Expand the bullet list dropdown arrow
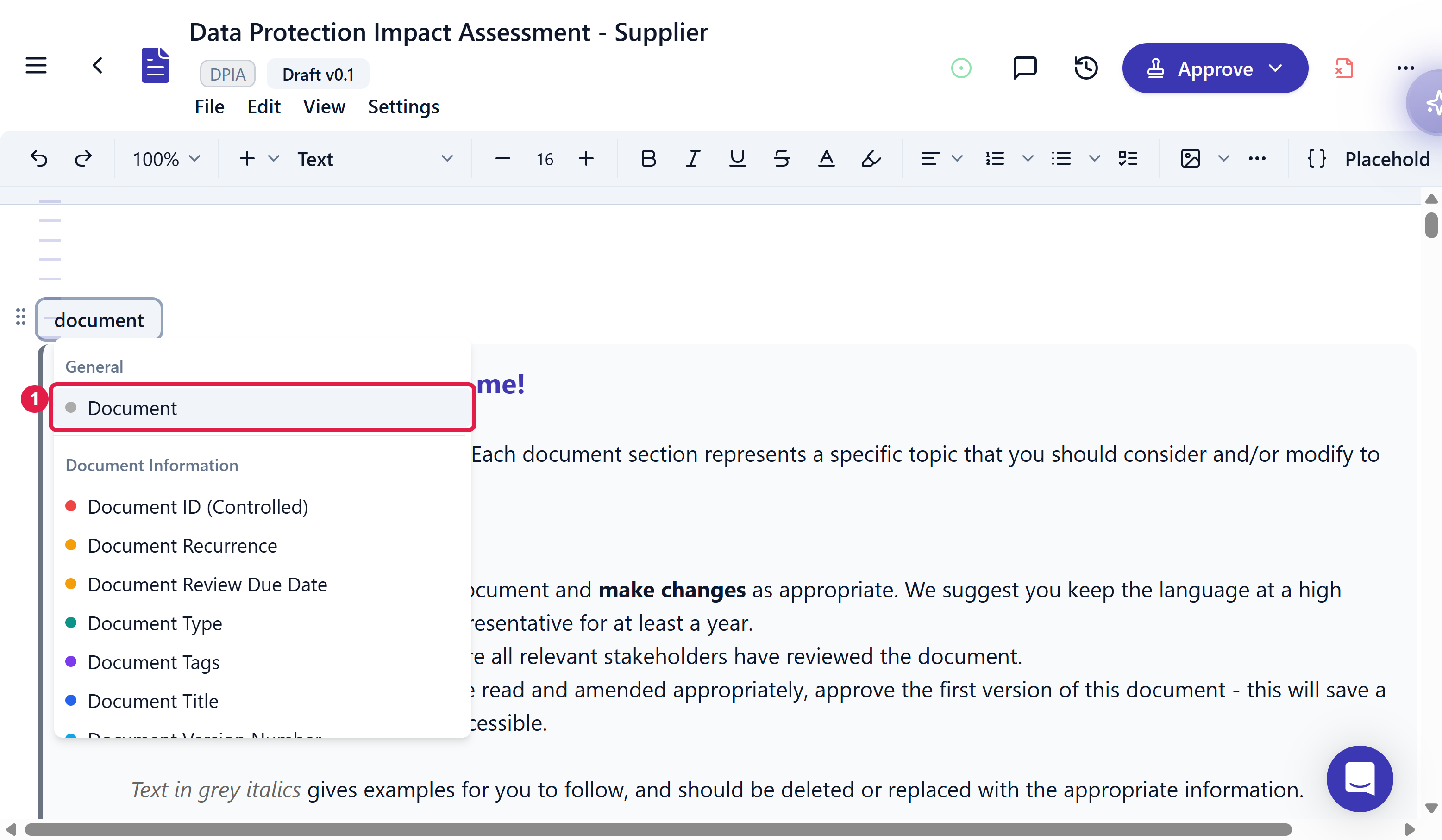This screenshot has height=840, width=1442. point(1094,158)
